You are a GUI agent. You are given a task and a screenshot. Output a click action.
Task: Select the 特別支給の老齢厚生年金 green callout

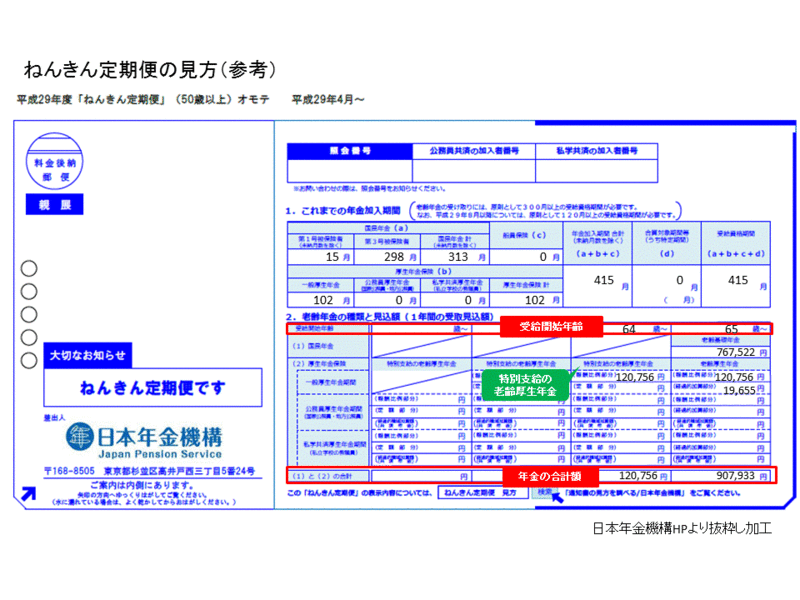point(526,383)
